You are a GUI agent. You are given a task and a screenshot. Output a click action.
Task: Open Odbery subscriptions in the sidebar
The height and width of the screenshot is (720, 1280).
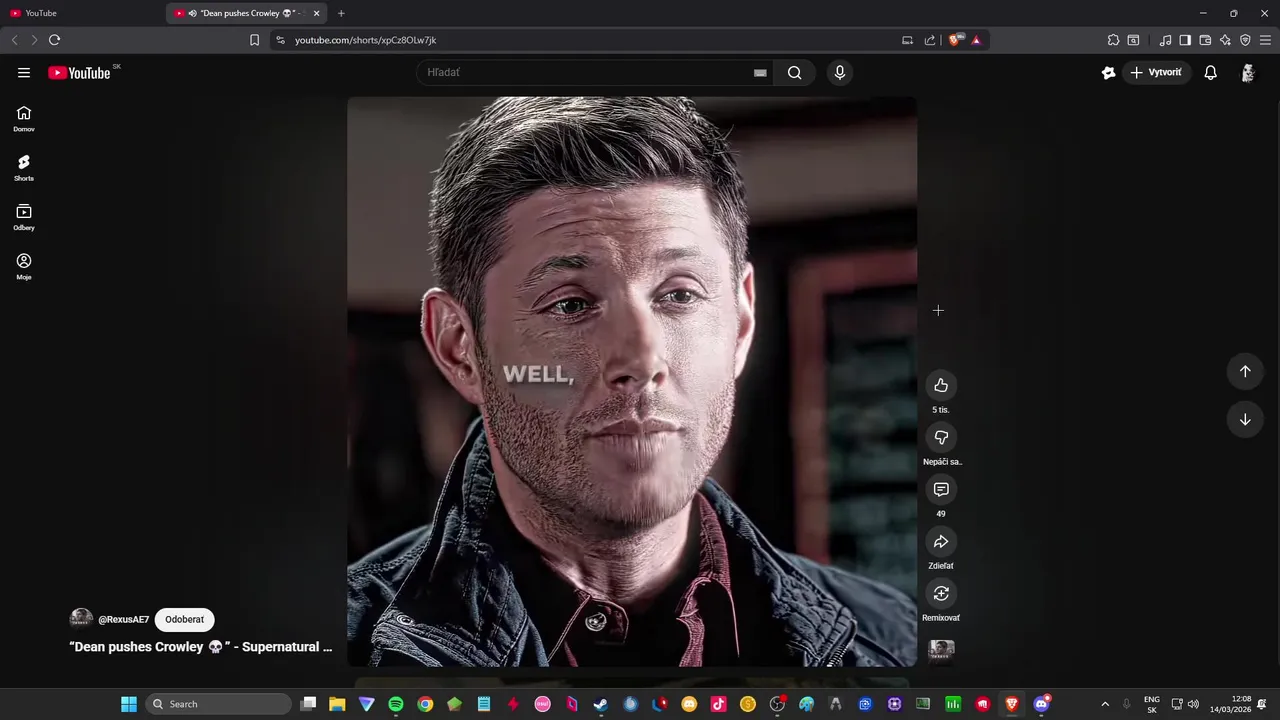(x=24, y=217)
